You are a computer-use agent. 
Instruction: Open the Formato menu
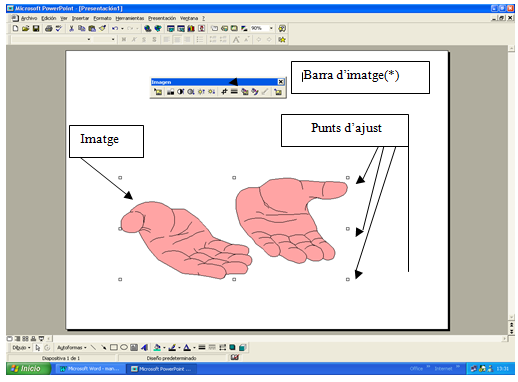(102, 18)
